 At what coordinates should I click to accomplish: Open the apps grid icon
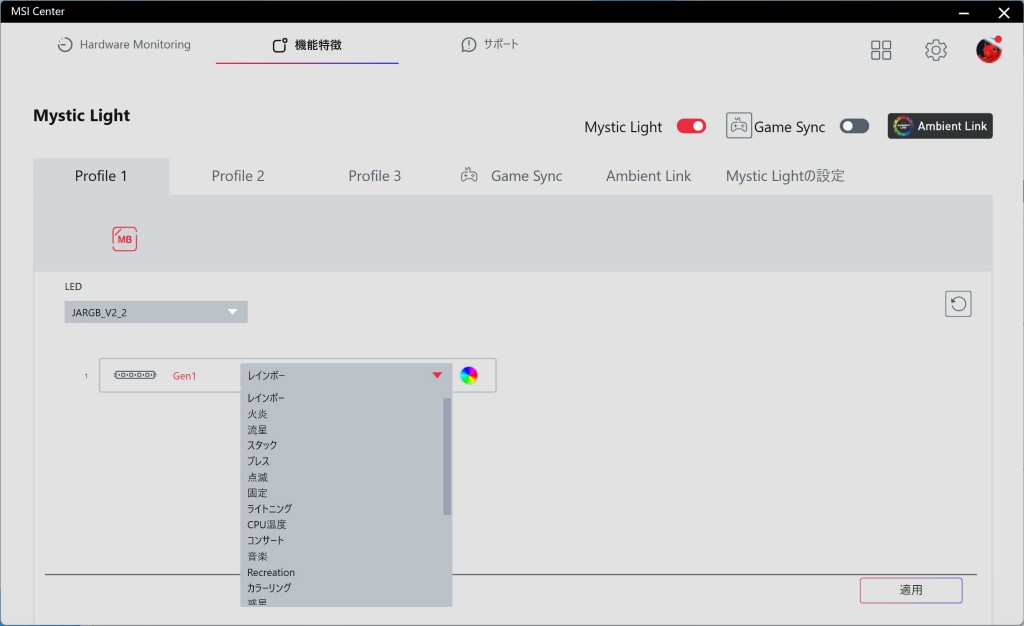(881, 50)
